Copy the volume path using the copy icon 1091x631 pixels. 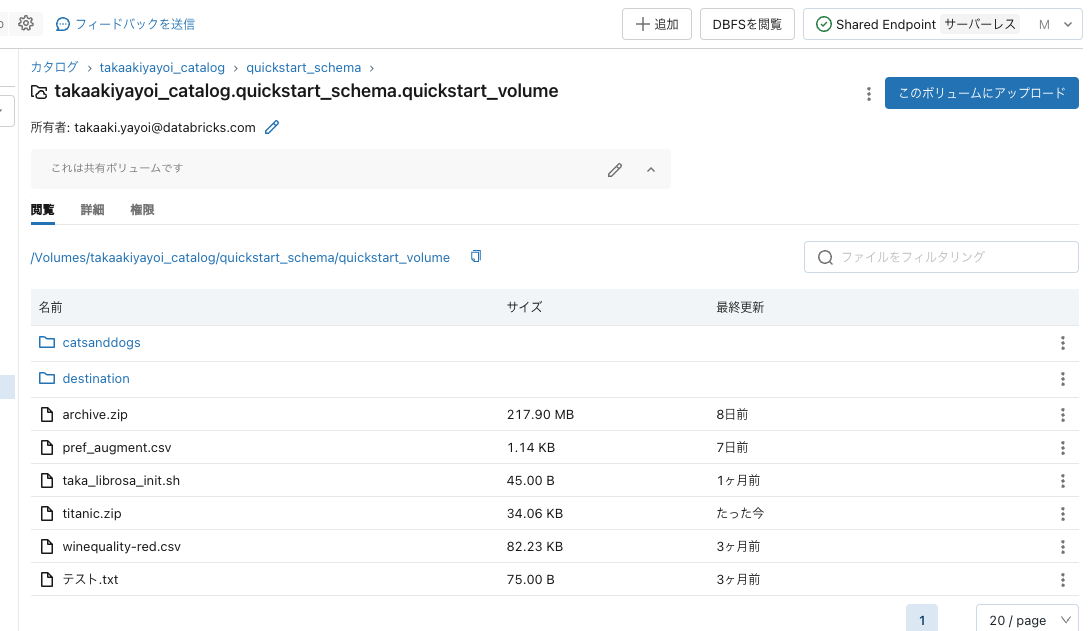(x=475, y=256)
